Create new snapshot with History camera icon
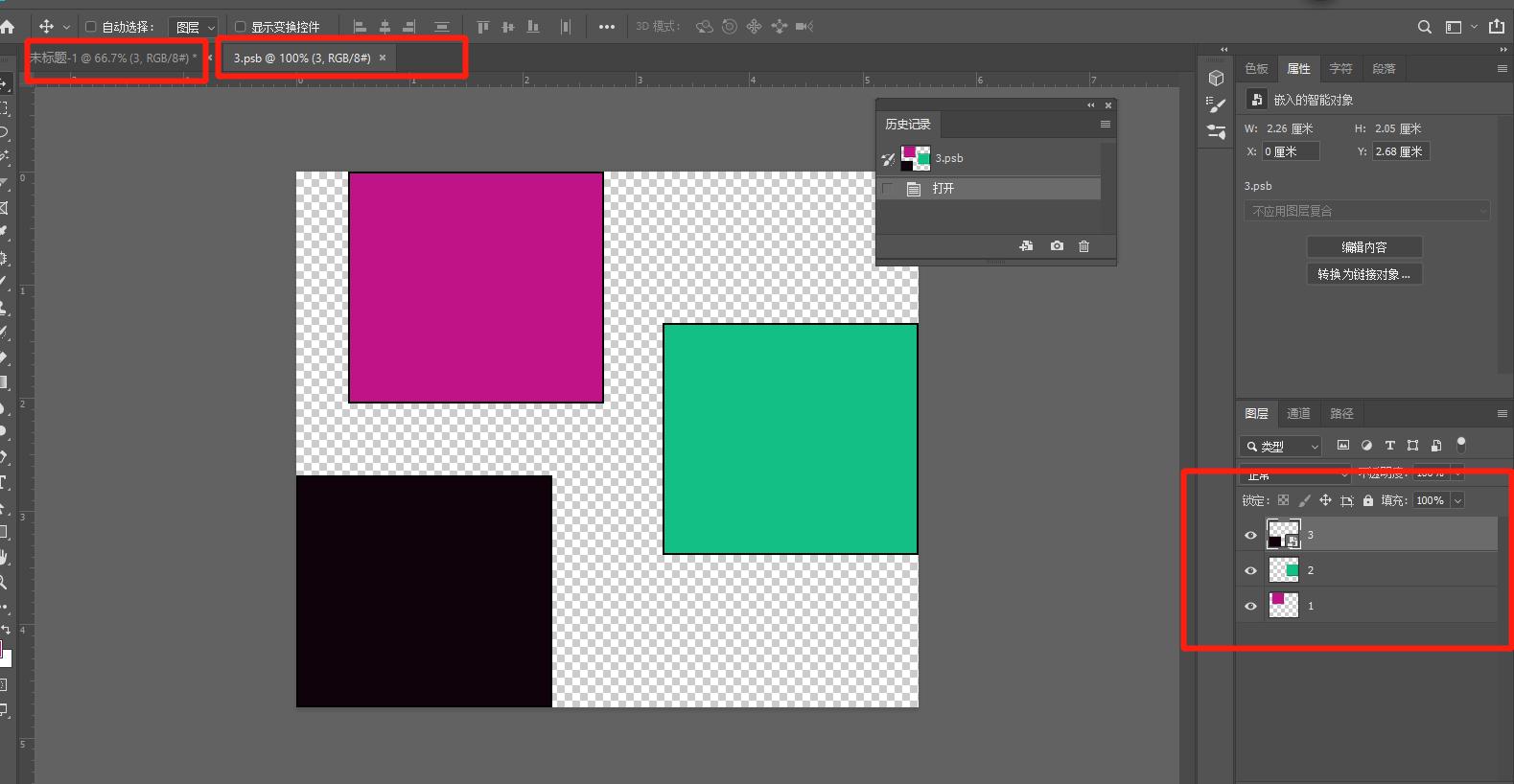This screenshot has width=1514, height=784. click(1057, 246)
